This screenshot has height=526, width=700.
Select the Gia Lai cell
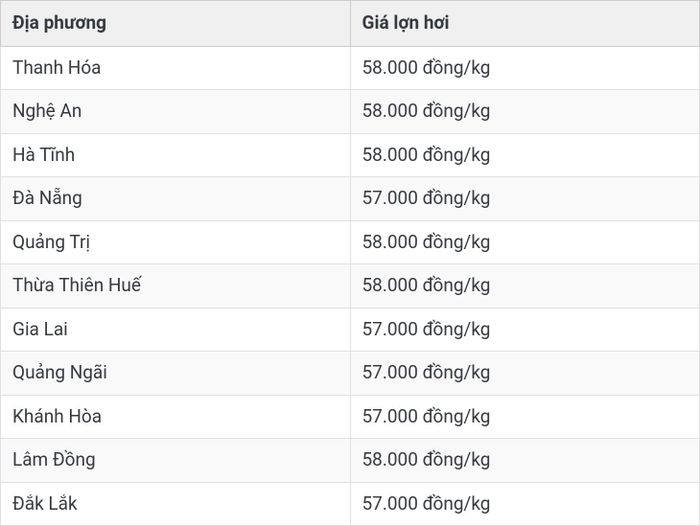click(x=175, y=330)
